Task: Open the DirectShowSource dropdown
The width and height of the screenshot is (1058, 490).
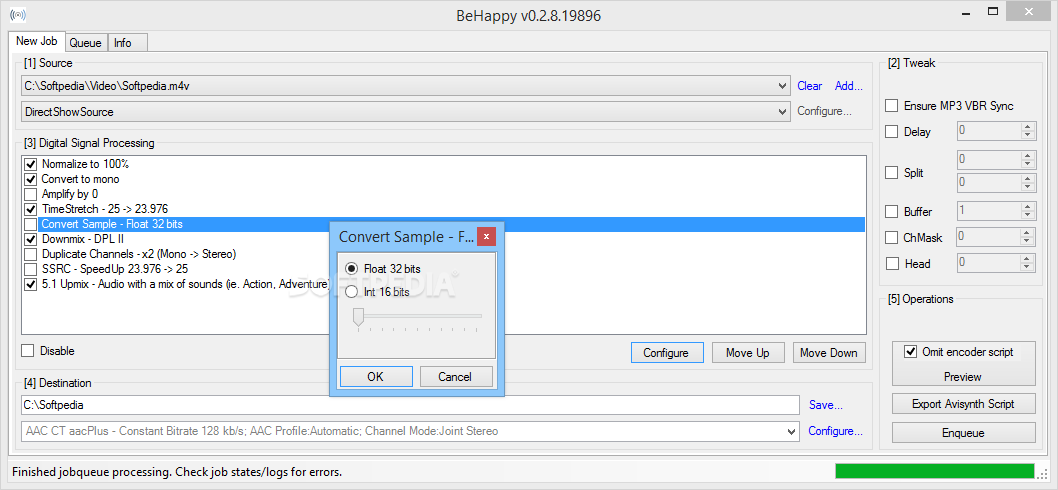Action: [782, 111]
